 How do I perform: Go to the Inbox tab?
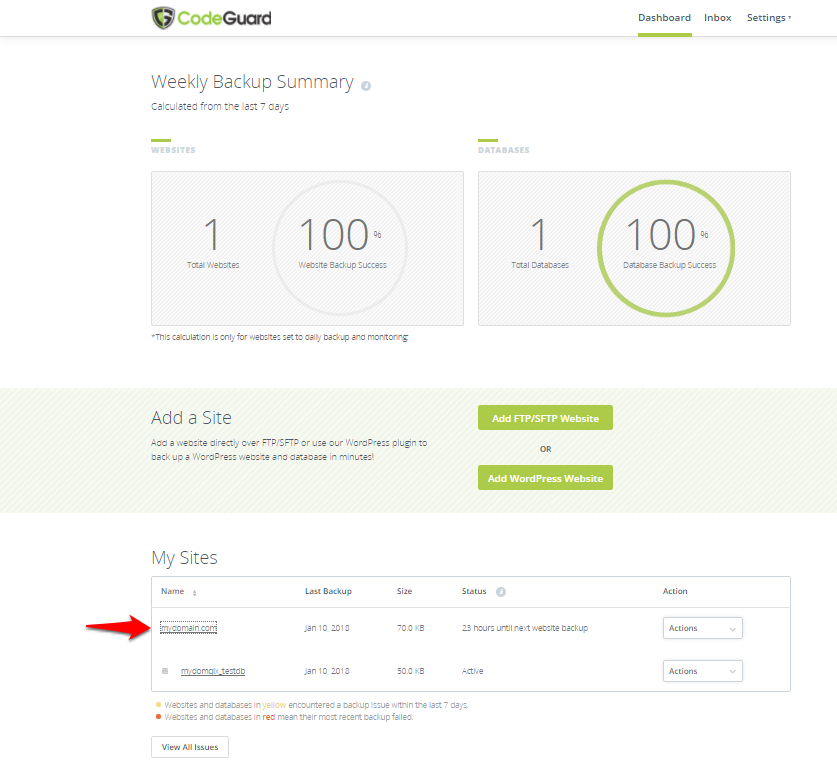(717, 18)
